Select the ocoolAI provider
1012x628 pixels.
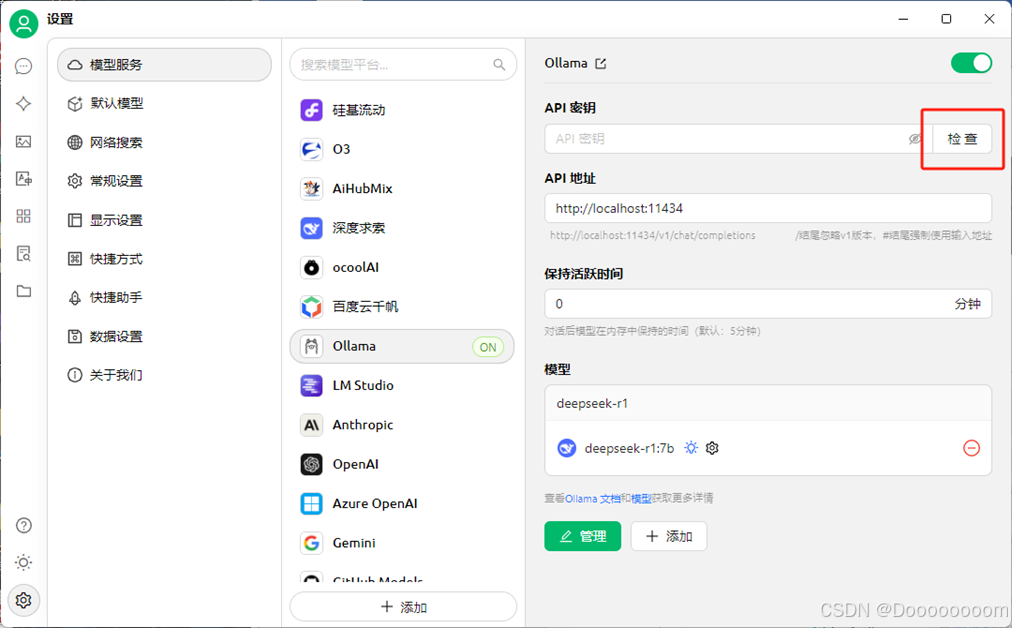click(403, 268)
